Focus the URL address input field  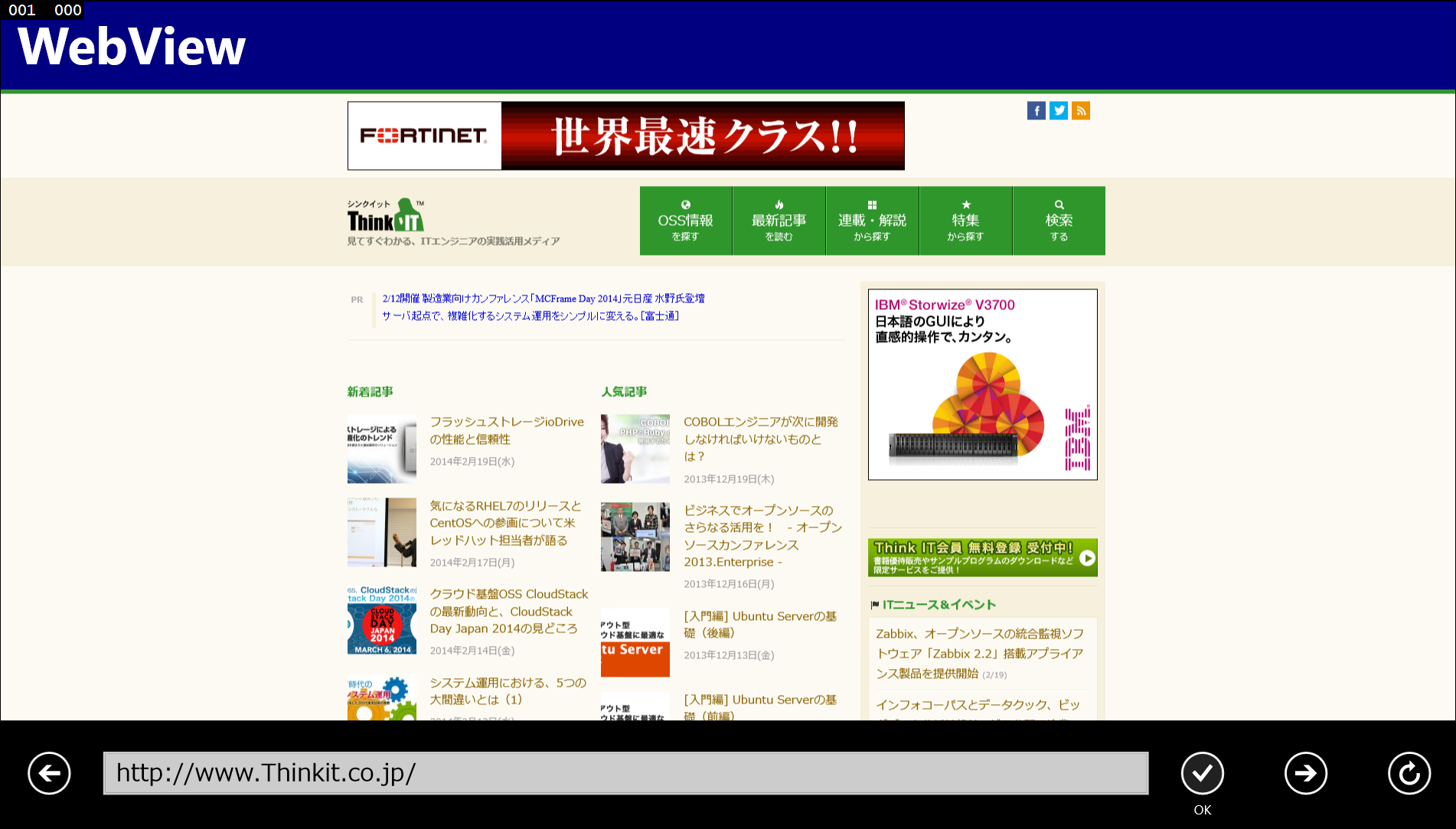(x=625, y=773)
